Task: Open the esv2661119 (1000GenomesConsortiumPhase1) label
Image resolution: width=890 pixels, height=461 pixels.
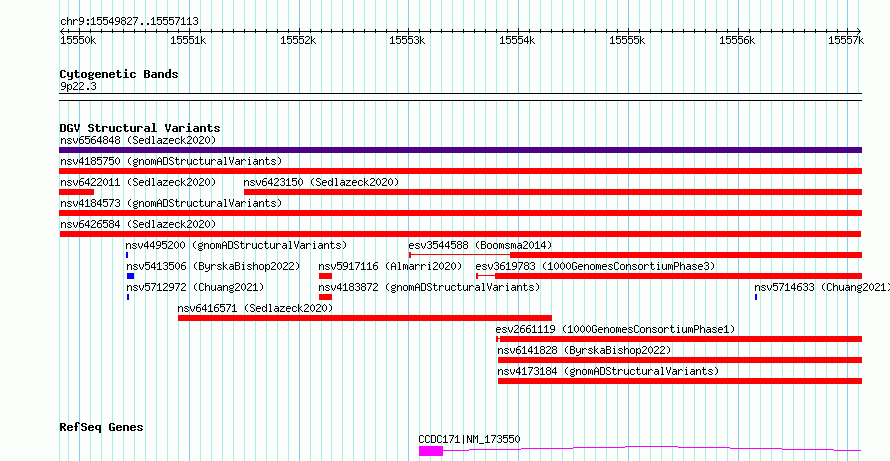Action: pyautogui.click(x=615, y=329)
